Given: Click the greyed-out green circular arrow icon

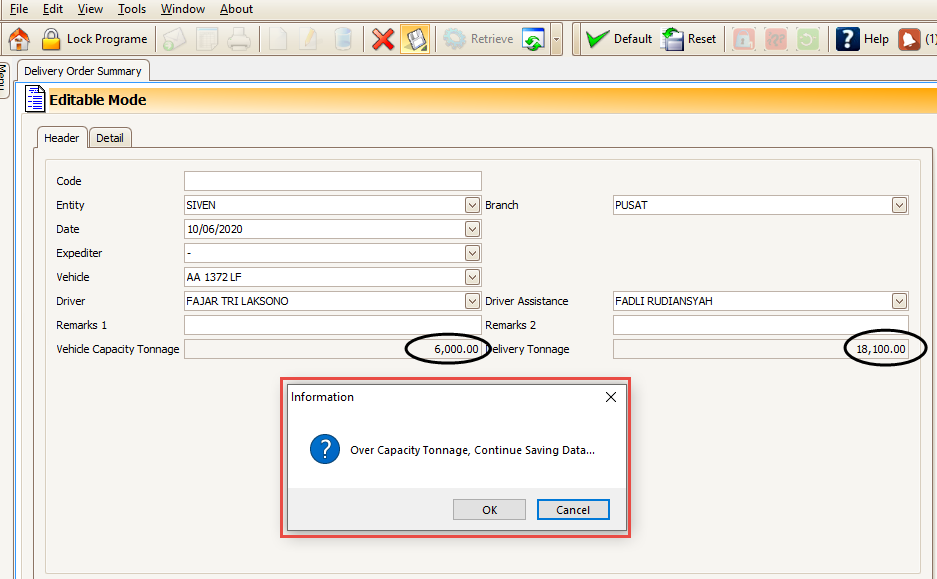Looking at the screenshot, I should click(808, 39).
